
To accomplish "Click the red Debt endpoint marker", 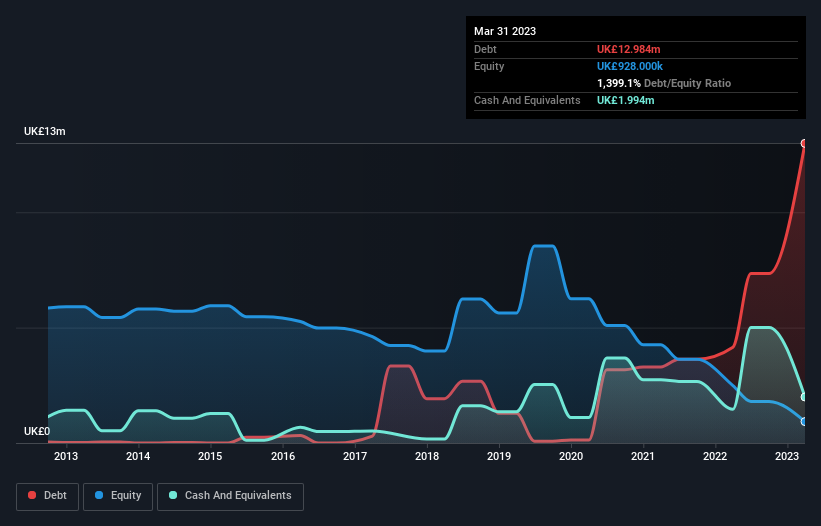I will [x=804, y=143].
